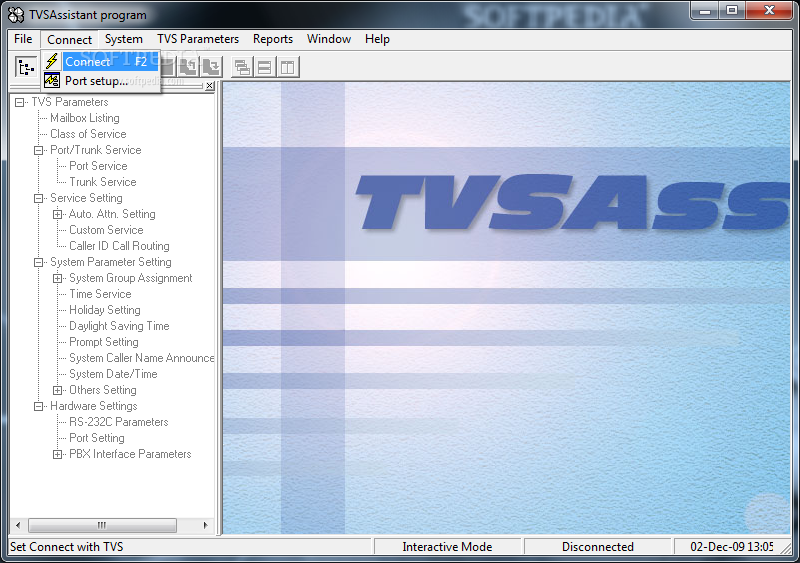
Task: Select Time Service tree item
Action: click(101, 293)
